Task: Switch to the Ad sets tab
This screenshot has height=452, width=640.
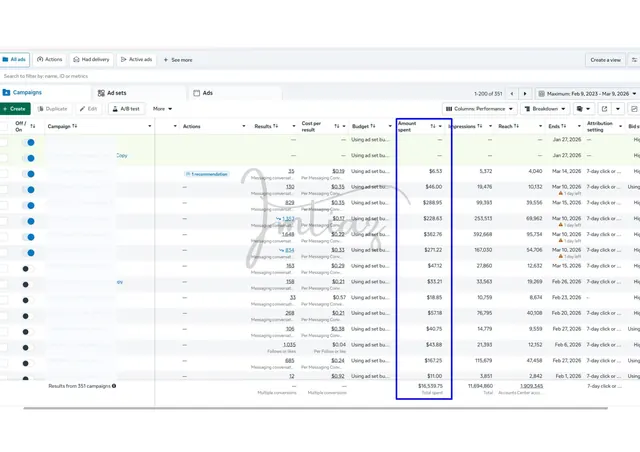Action: point(139,93)
